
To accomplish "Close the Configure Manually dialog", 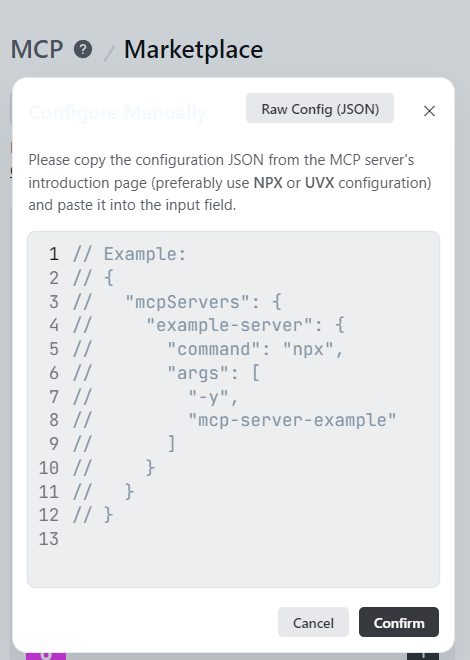I will click(x=429, y=111).
